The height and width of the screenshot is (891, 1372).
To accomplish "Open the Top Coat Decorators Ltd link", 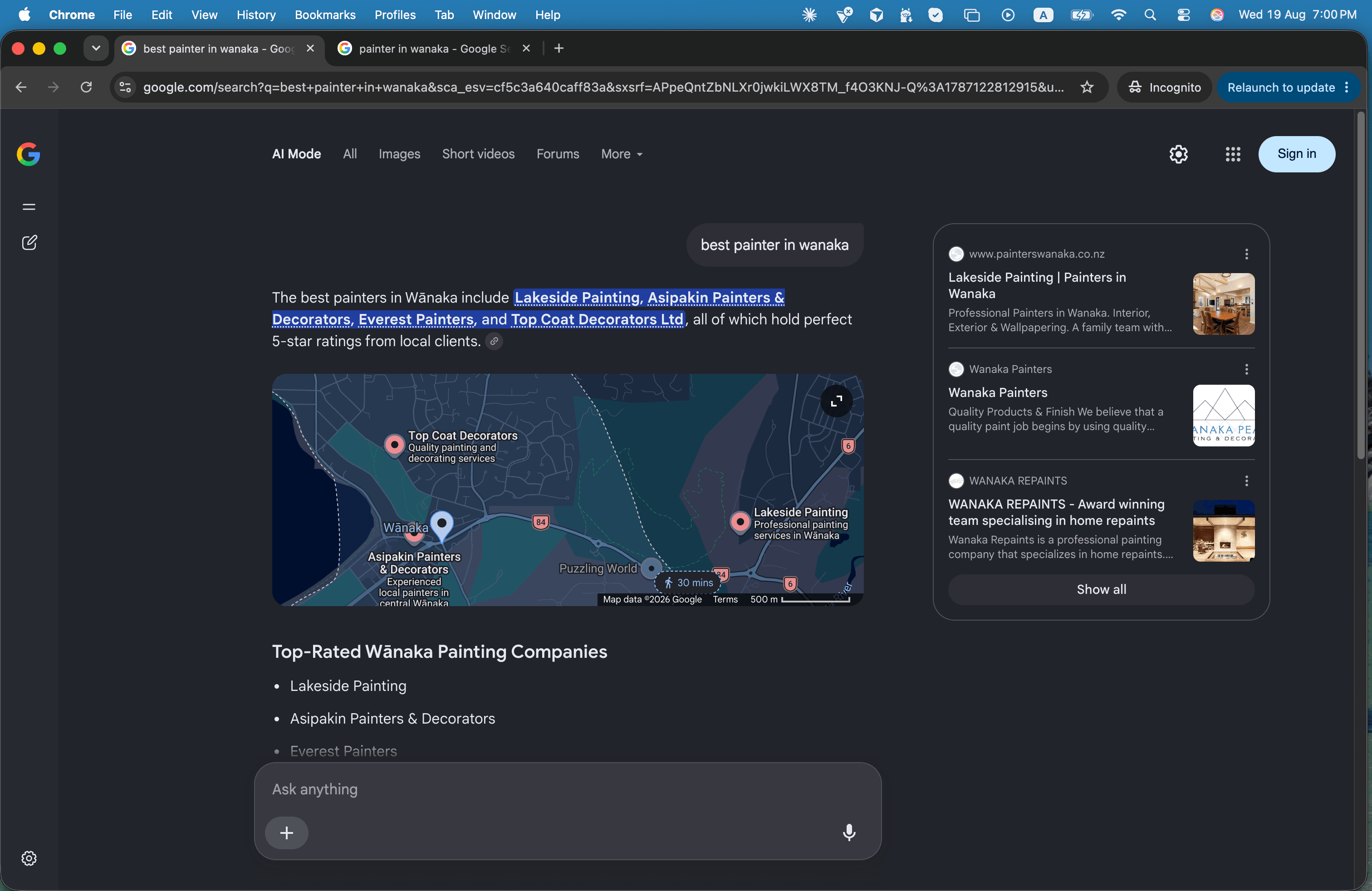I will coord(597,319).
